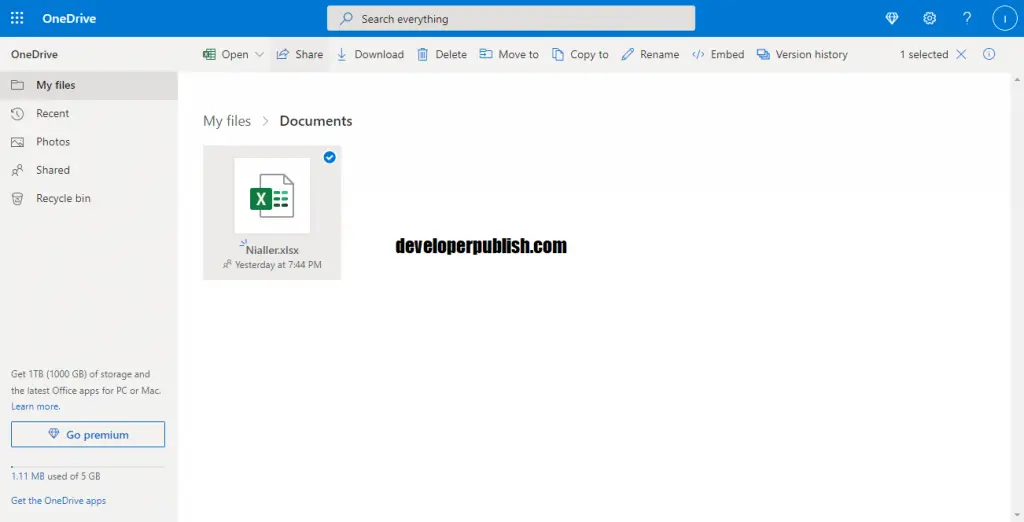Open Version history
Viewport: 1024px width, 522px height.
(802, 54)
